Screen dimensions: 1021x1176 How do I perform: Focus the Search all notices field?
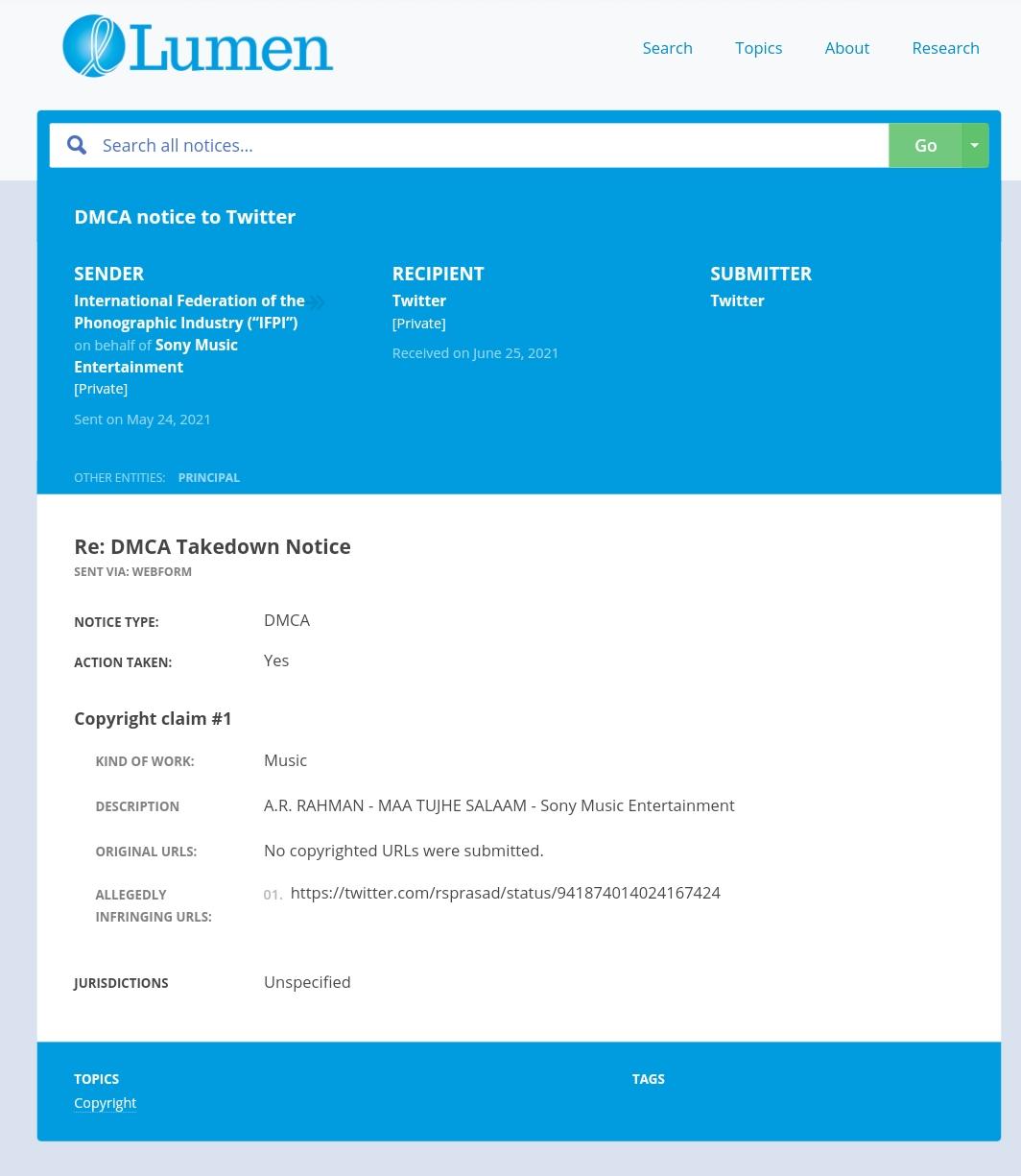tap(489, 145)
